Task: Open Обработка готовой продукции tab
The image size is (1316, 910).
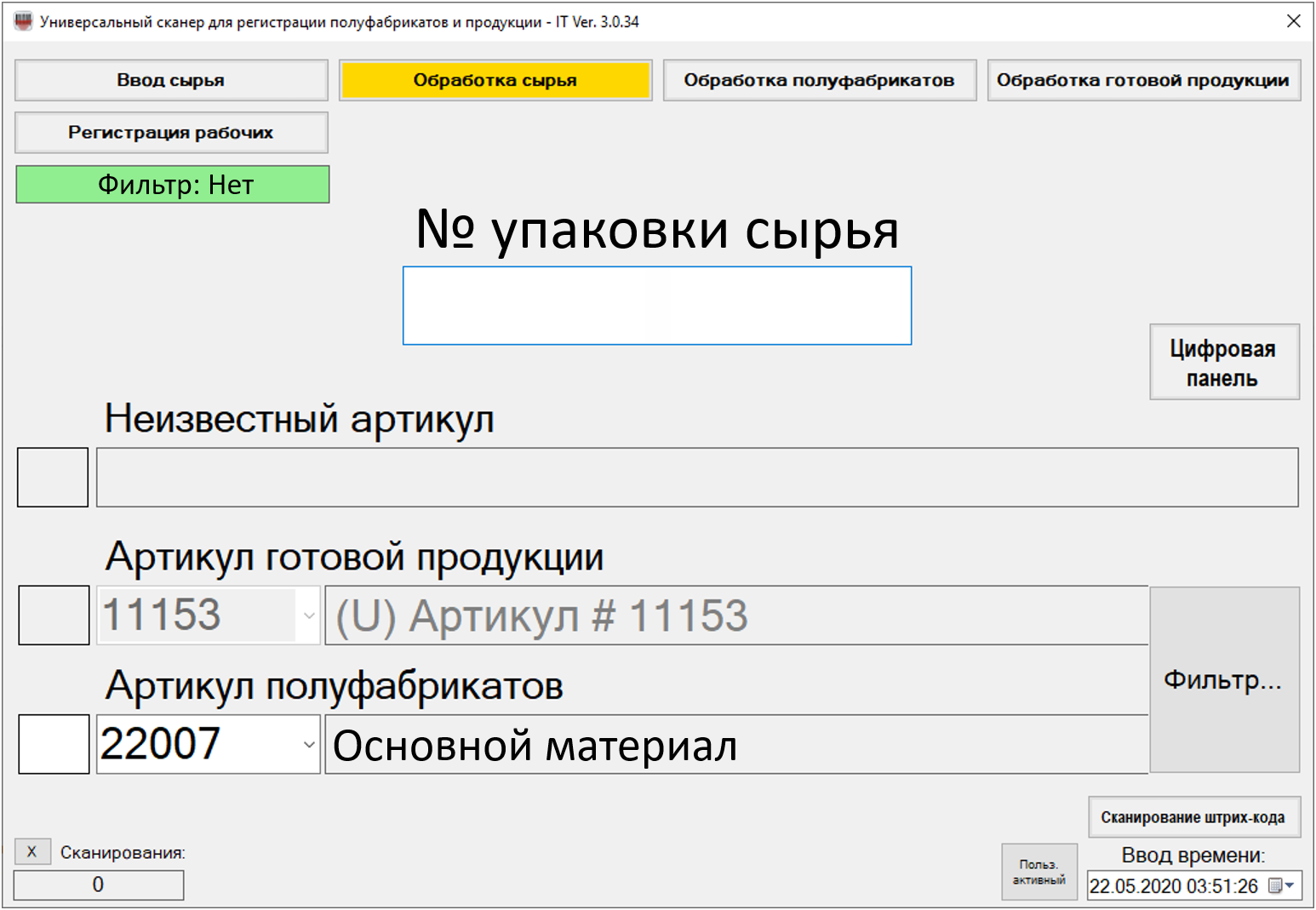Action: click(x=1143, y=81)
